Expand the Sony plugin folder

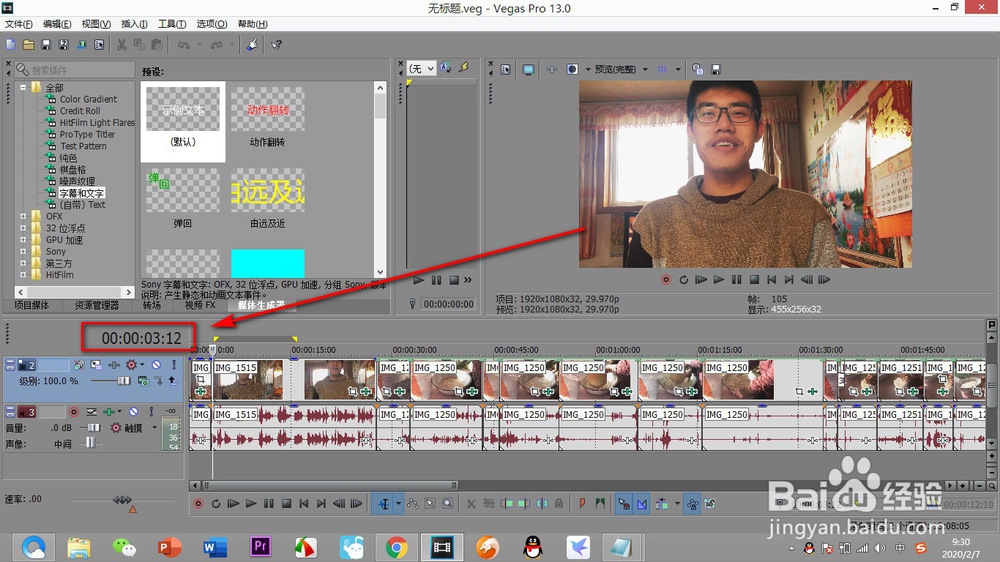point(23,251)
